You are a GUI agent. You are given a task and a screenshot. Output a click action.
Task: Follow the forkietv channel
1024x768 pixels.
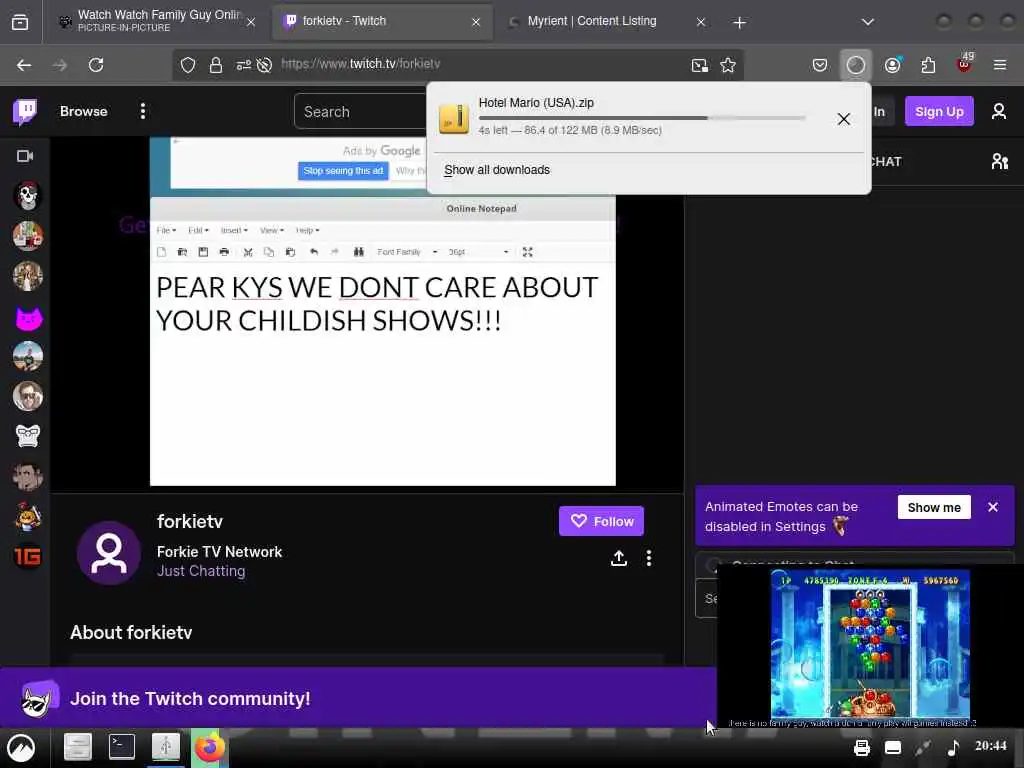coord(601,521)
